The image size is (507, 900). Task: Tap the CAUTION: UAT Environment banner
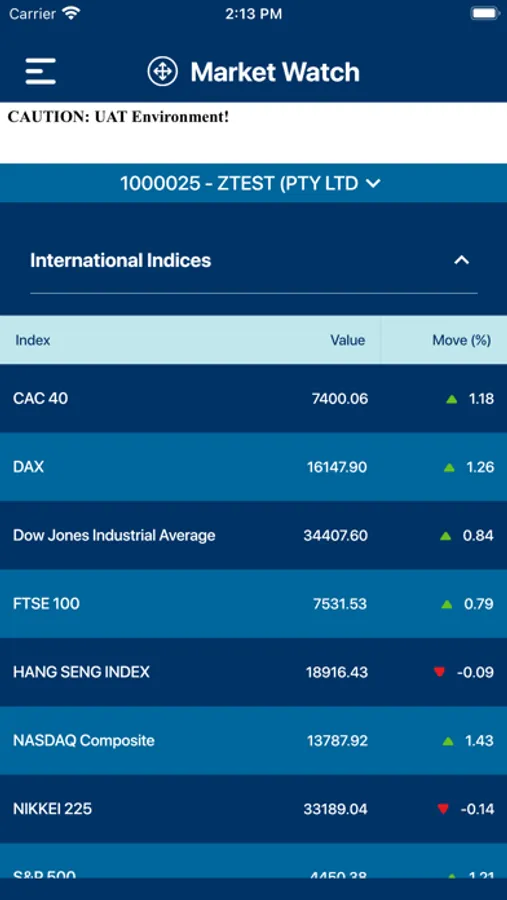[253, 133]
